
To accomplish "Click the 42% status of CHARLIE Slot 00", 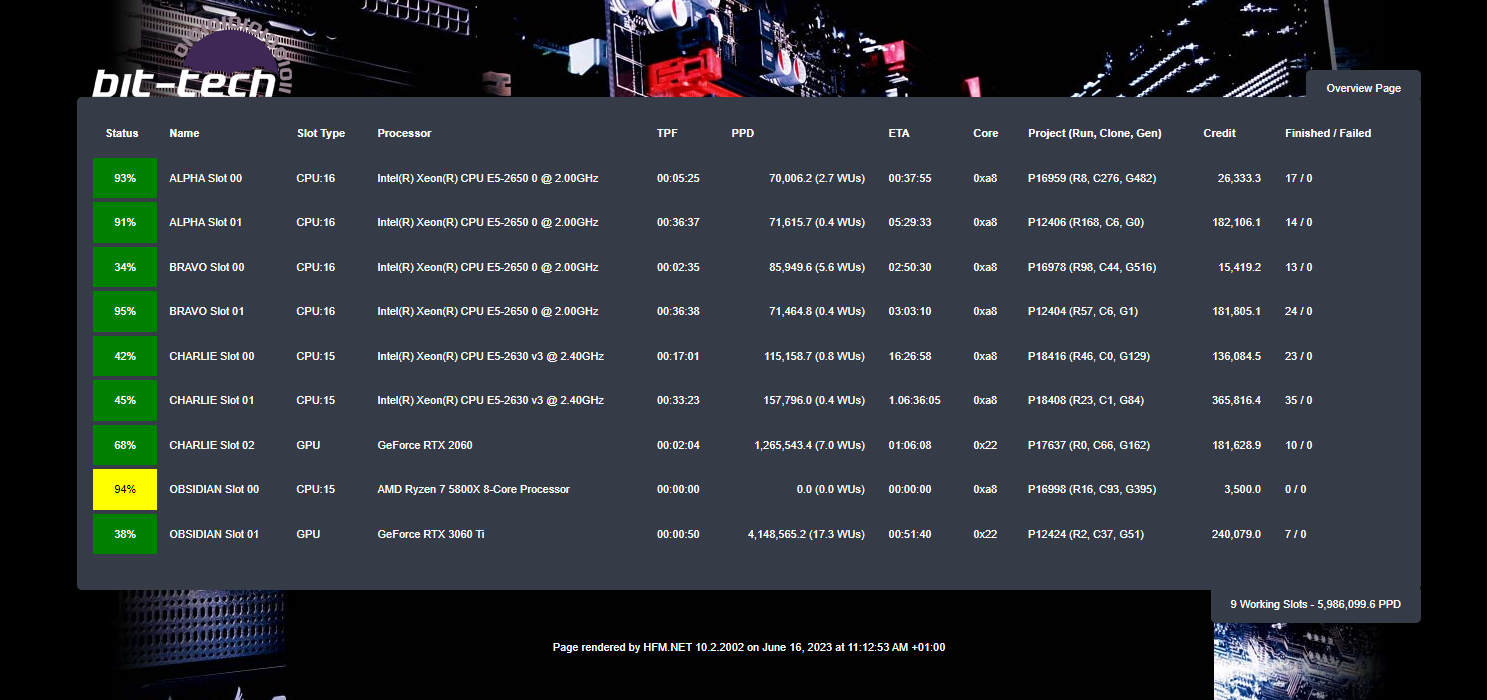I will coord(125,356).
